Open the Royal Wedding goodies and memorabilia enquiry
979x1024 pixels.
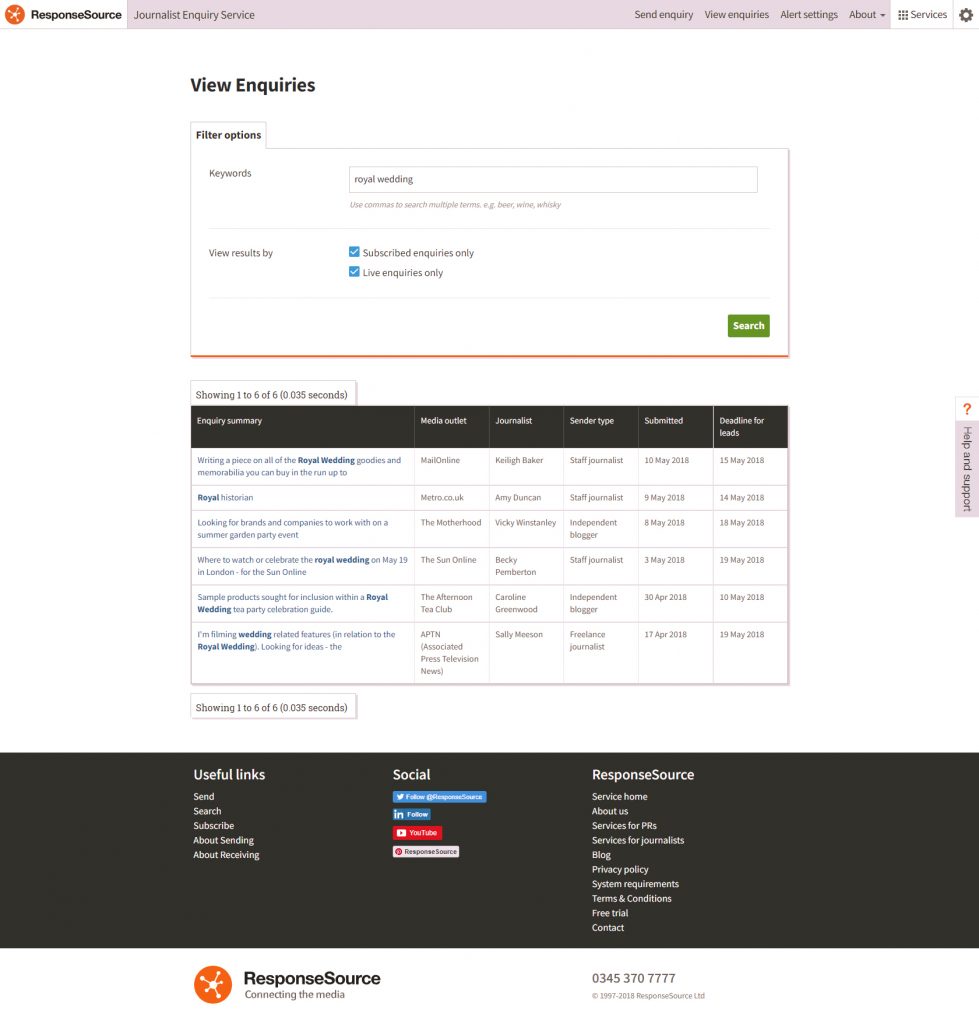[x=299, y=466]
